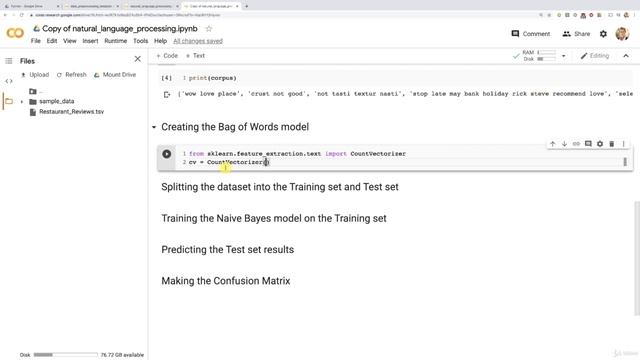Select heading 'Training the Naive Bayes model'
This screenshot has width=640, height=360.
[x=273, y=218]
